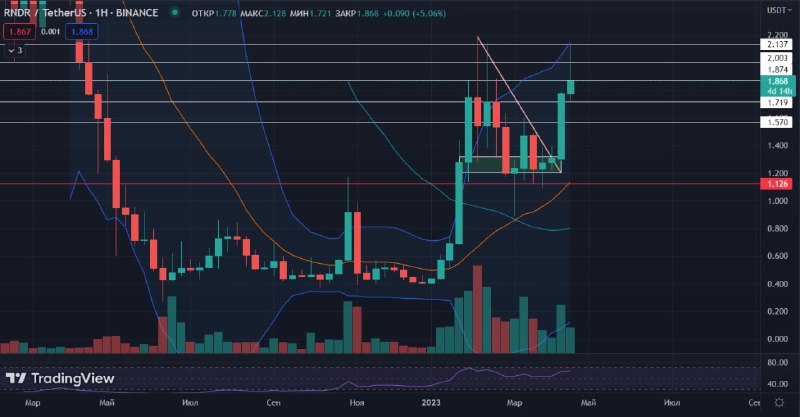Expand the collapsed indicators legend showing 3
800x417 pixels.
coord(15,50)
